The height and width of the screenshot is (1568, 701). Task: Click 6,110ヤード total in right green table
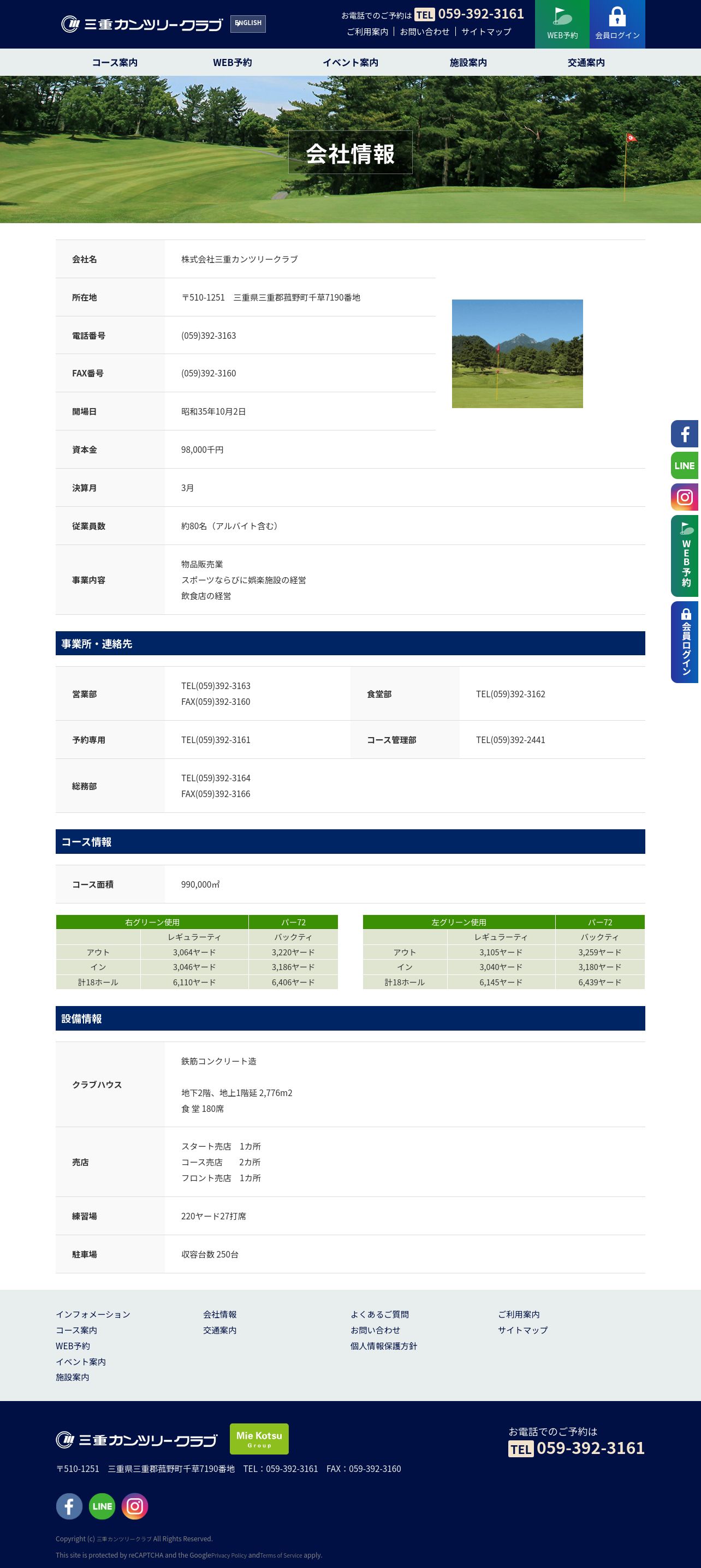194,982
